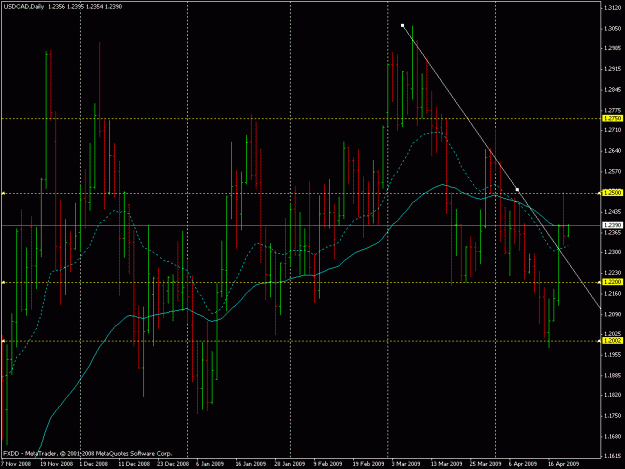Click the 1.2985 price axis value

(x=613, y=49)
